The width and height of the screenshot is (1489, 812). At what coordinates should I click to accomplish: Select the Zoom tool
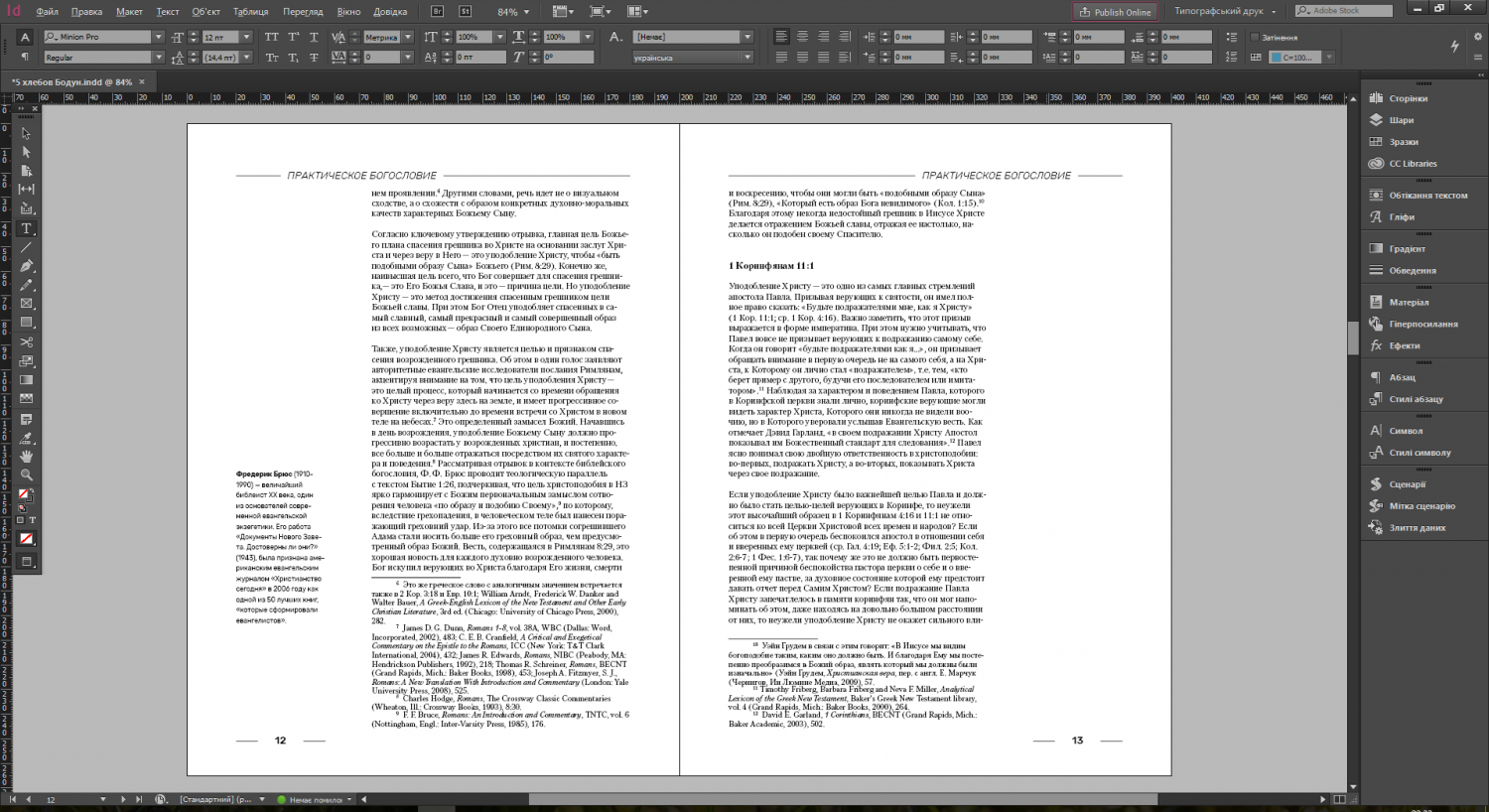pos(26,474)
